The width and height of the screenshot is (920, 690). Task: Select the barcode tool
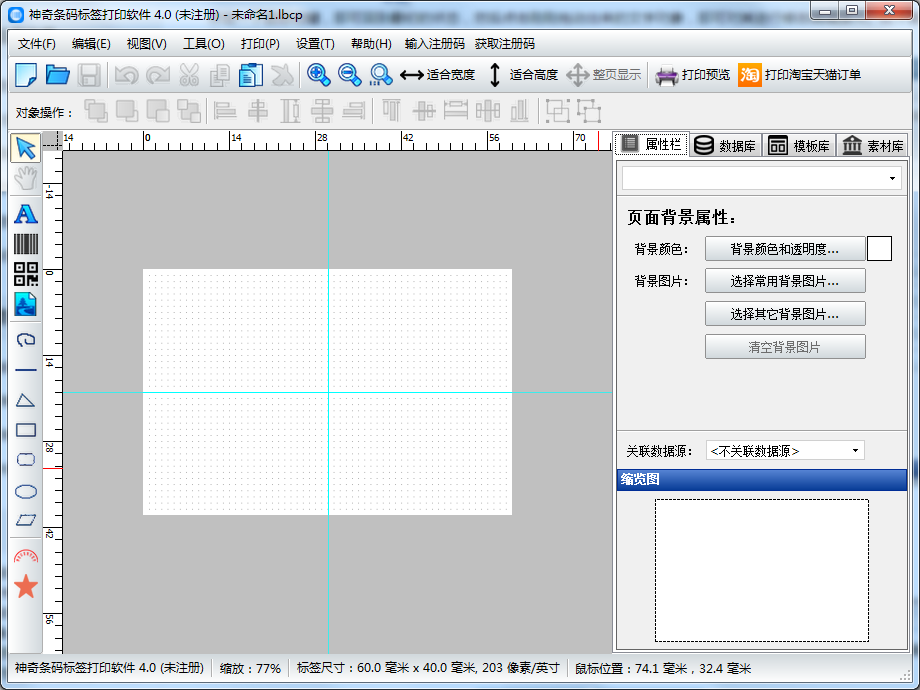point(25,243)
